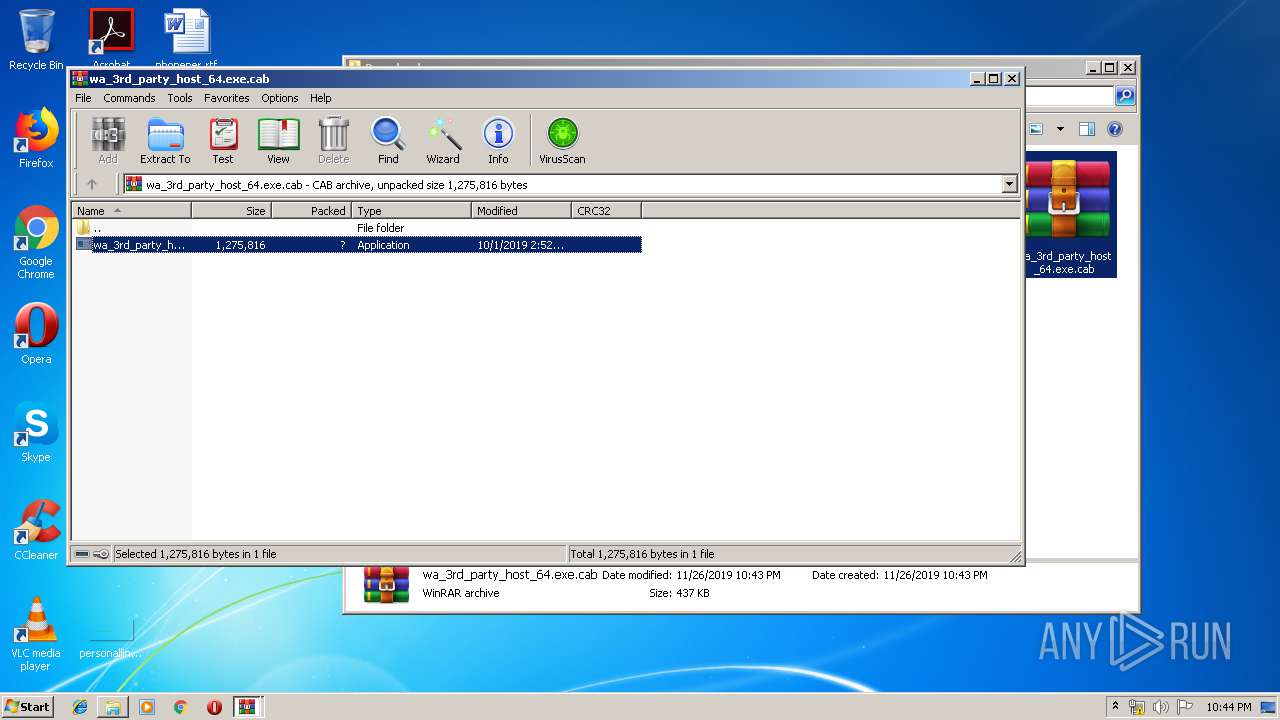
Task: Switch to WinRAR taskbar button
Action: [248, 707]
